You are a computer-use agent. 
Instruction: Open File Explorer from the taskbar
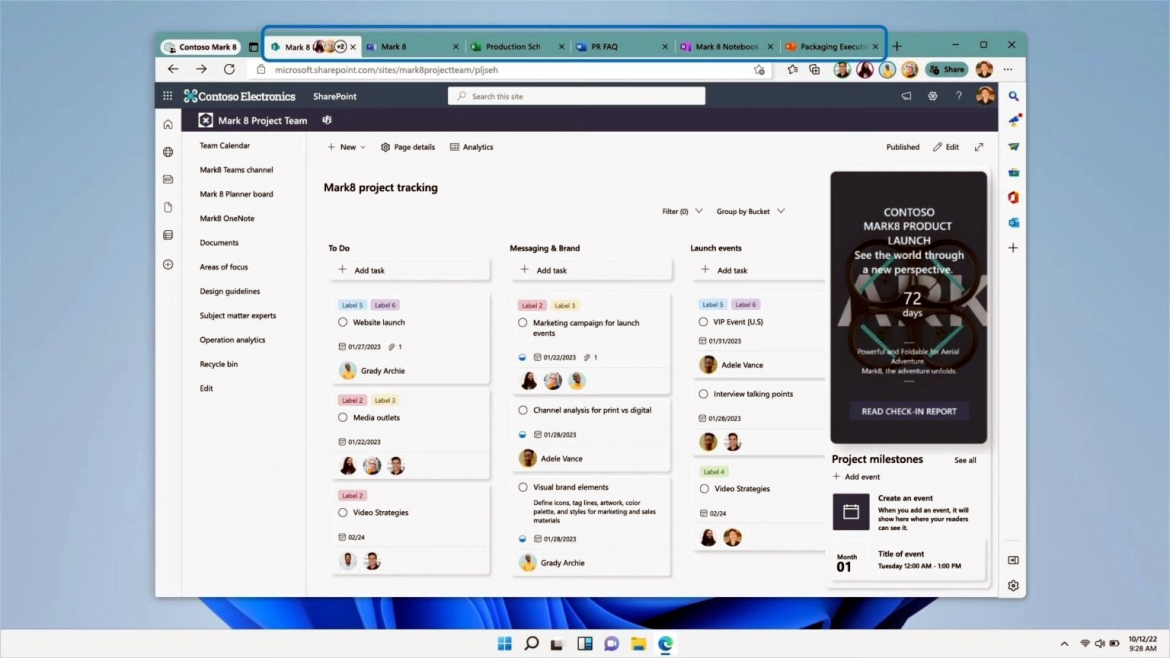tap(638, 644)
